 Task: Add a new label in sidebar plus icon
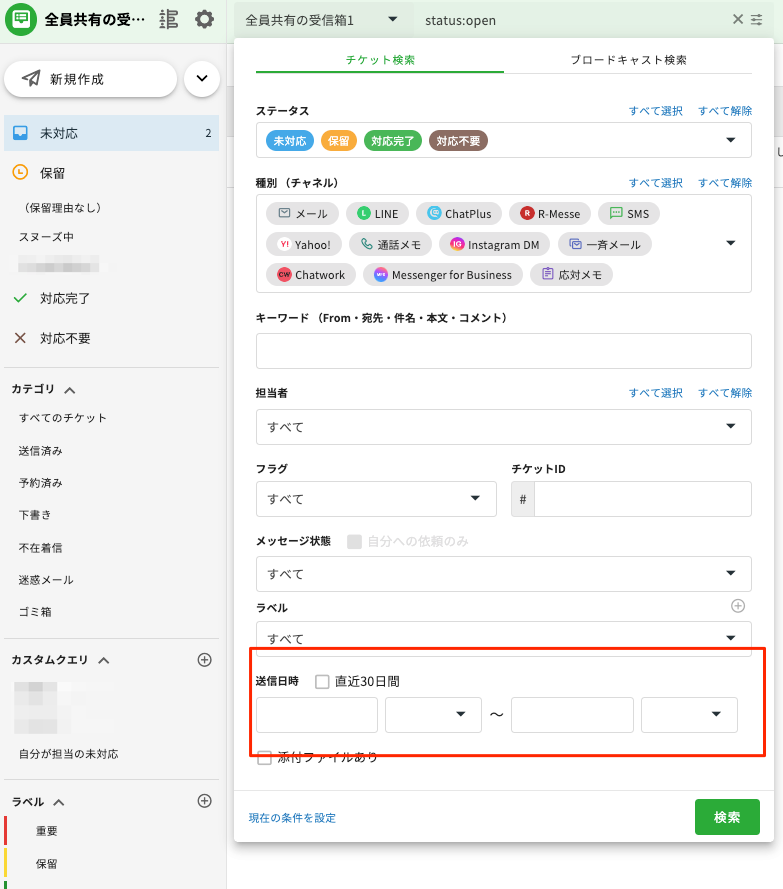click(204, 801)
